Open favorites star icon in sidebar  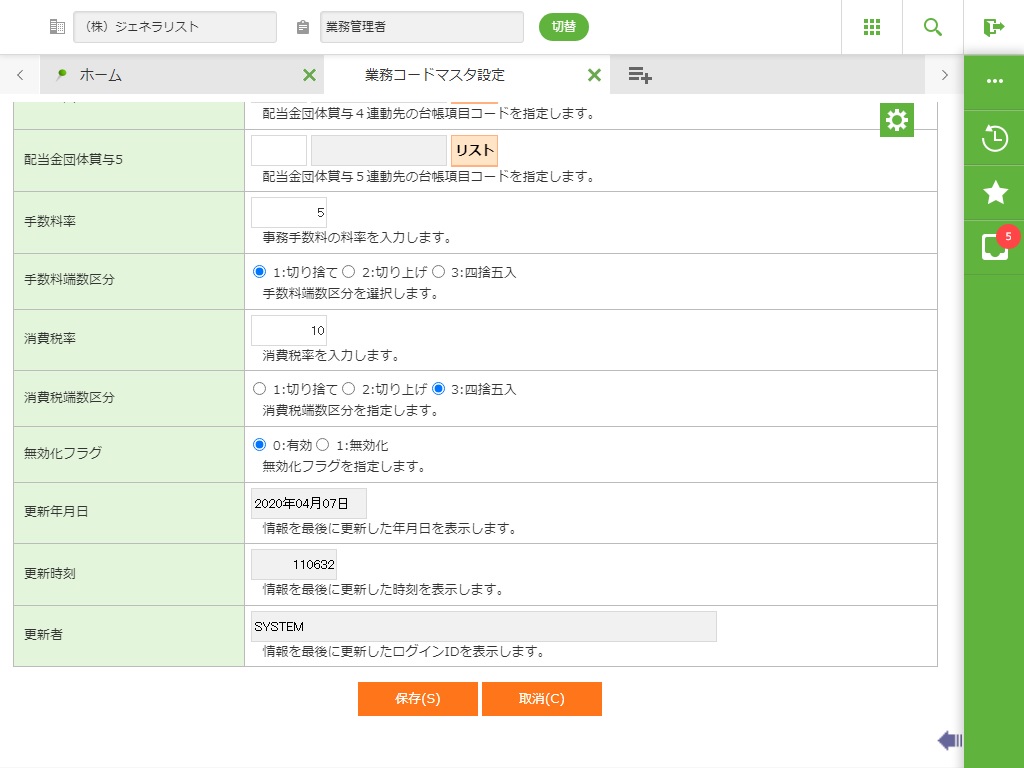coord(994,193)
